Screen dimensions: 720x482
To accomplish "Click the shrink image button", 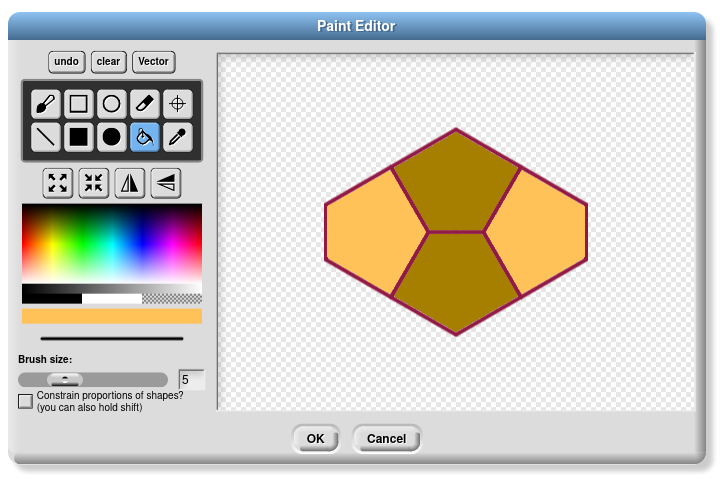I will coord(94,183).
